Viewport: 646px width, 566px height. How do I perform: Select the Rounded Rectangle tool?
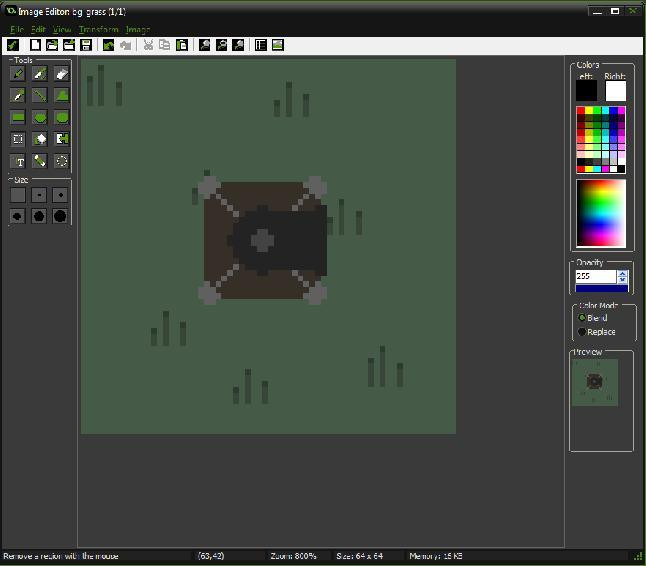61,117
